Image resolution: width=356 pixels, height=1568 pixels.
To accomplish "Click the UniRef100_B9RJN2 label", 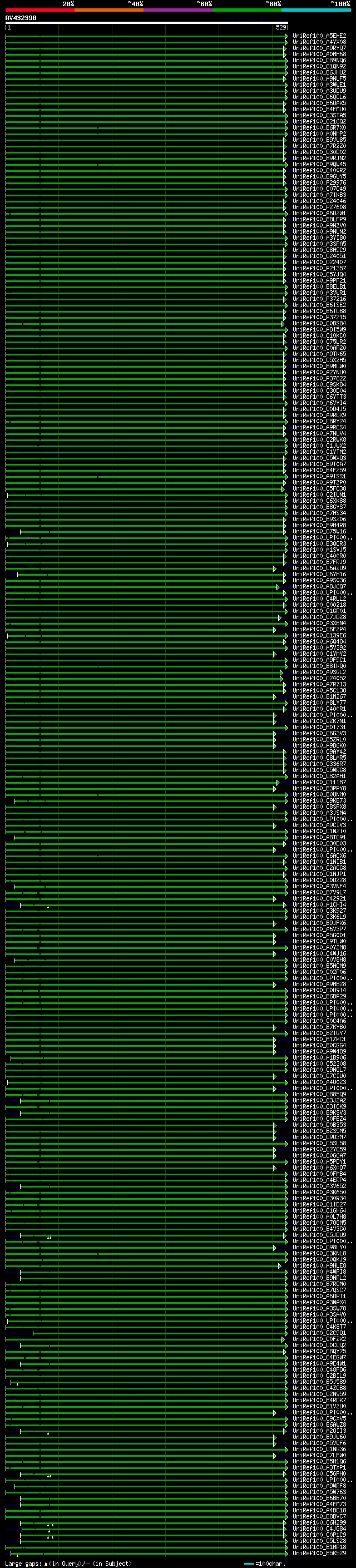I will (319, 159).
